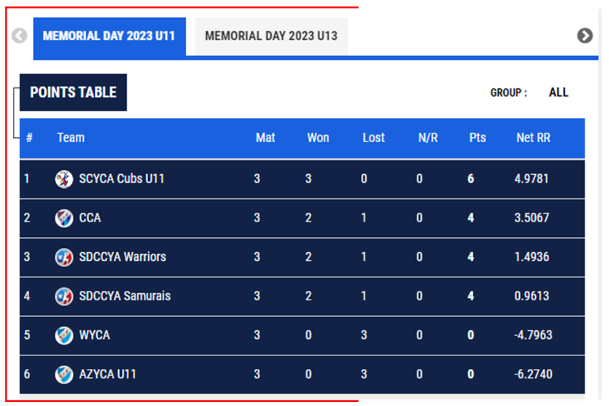The width and height of the screenshot is (609, 406).
Task: Click the Mat column header
Action: point(265,137)
